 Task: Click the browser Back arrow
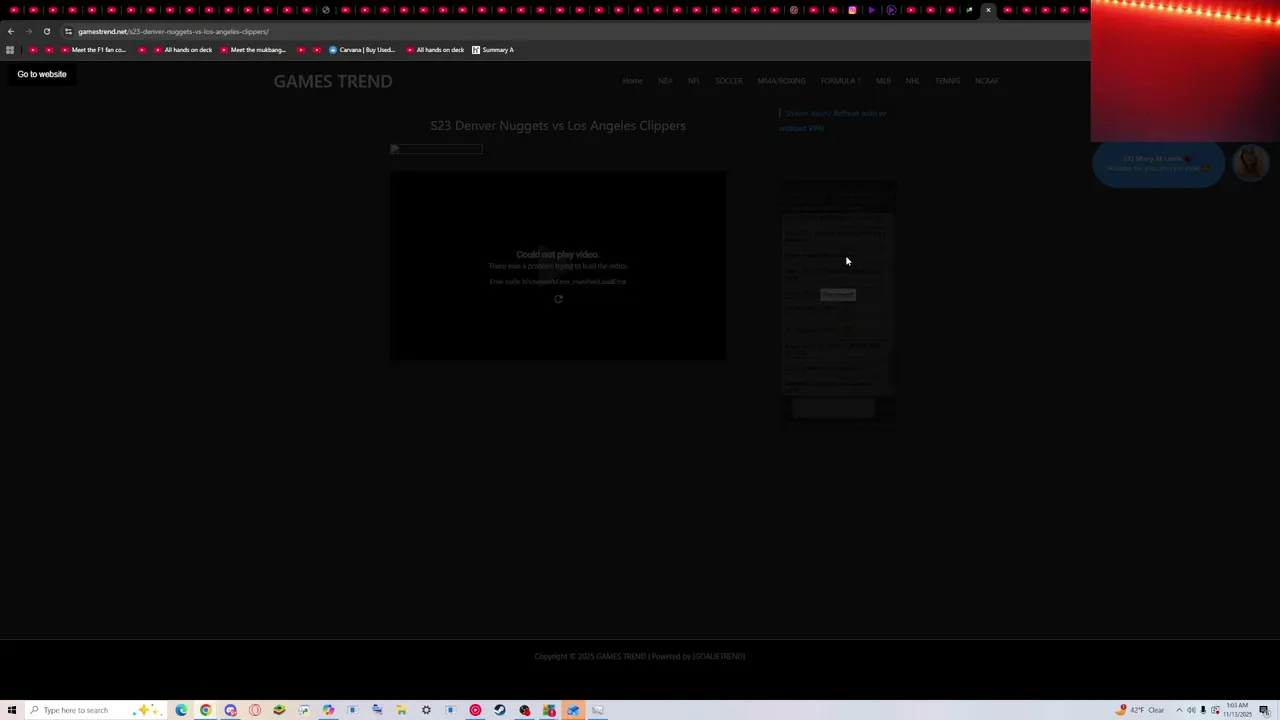tap(11, 31)
